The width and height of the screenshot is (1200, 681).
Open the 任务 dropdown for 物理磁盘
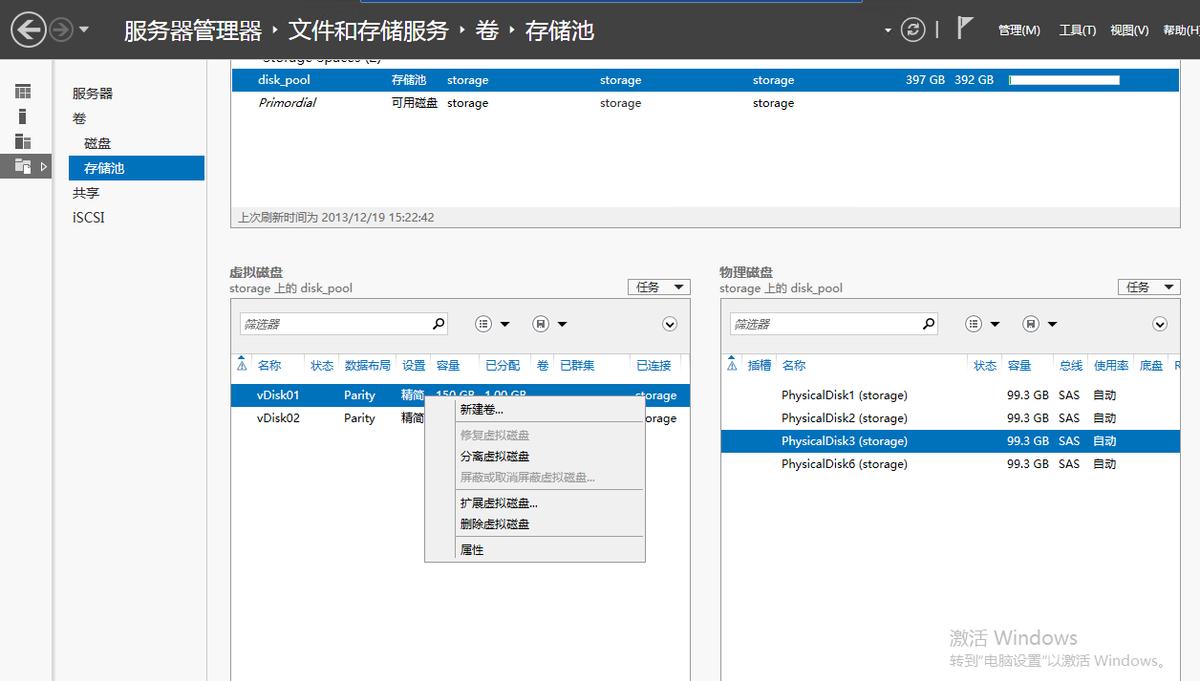click(x=1148, y=287)
